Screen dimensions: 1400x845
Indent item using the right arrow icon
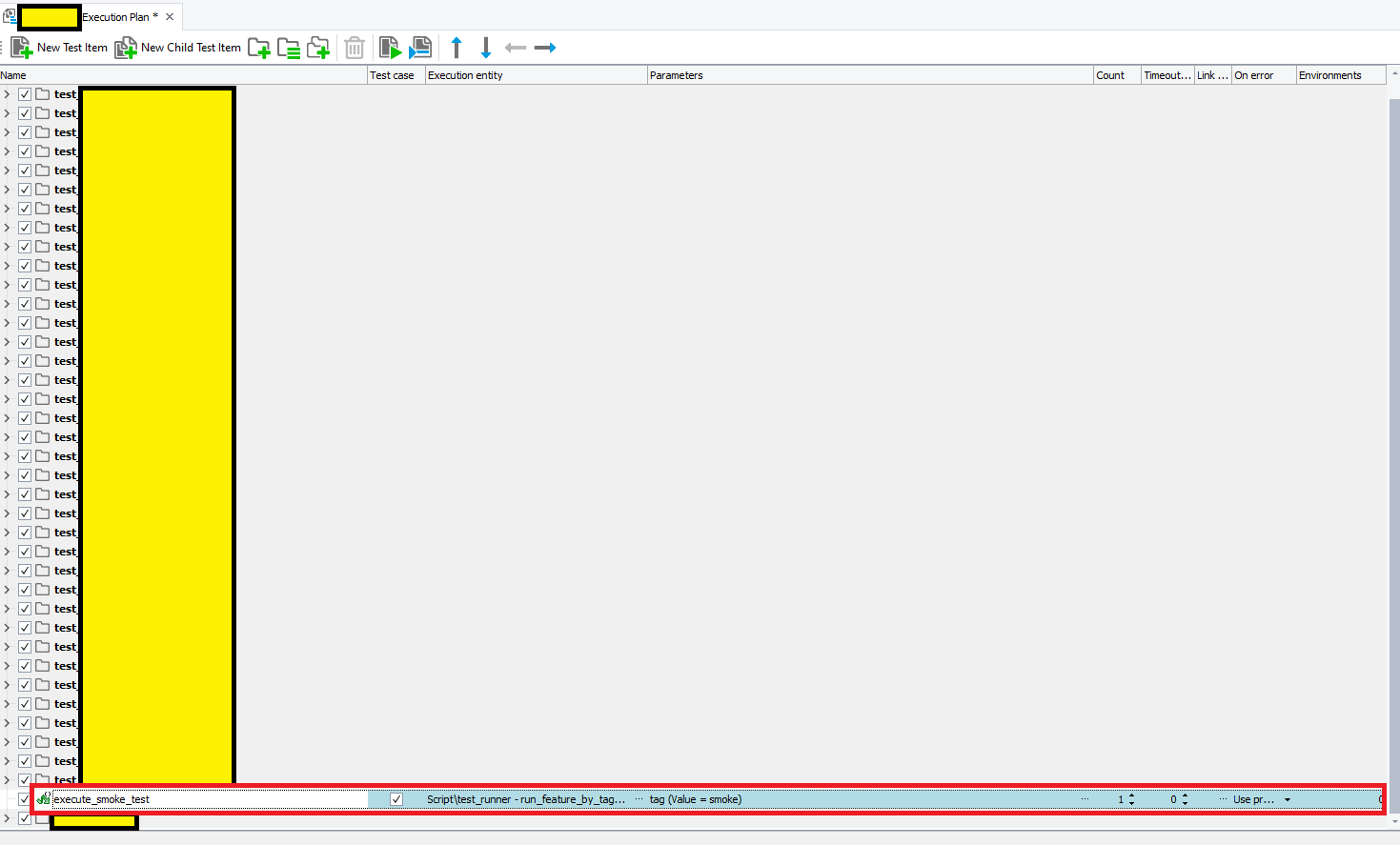pyautogui.click(x=545, y=48)
